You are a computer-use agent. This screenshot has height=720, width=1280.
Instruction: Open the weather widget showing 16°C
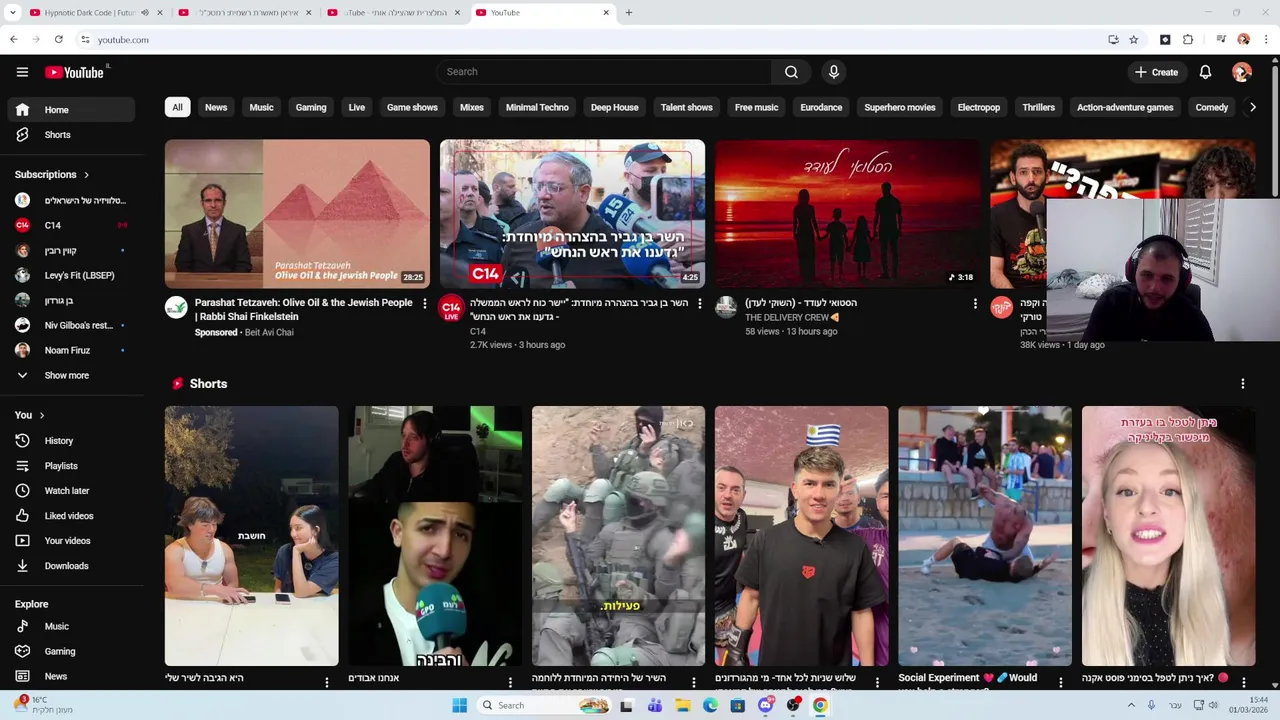[45, 704]
